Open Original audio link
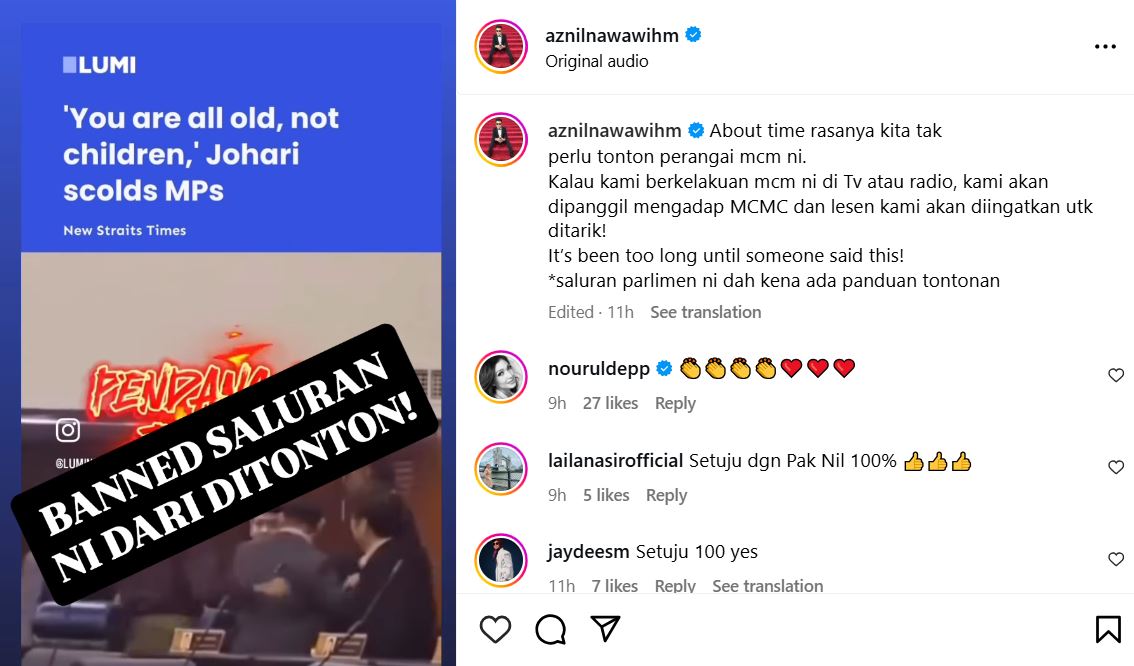1134x666 pixels. 597,61
